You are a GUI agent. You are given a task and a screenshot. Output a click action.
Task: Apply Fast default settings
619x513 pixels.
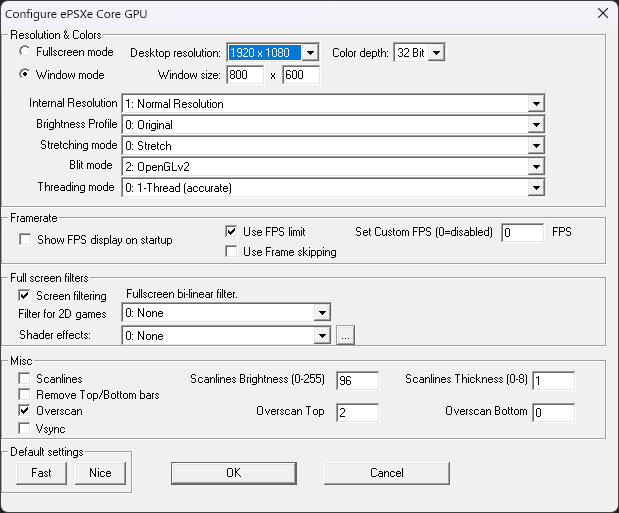pos(41,473)
